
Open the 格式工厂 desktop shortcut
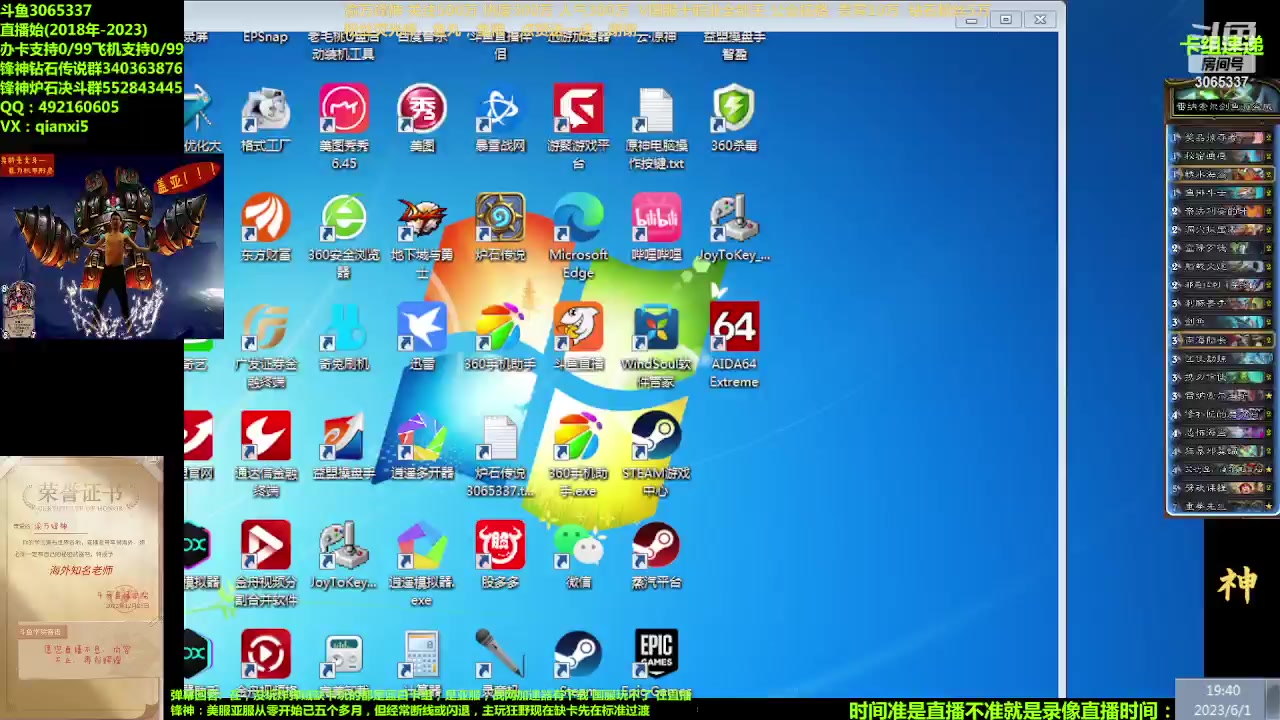(265, 120)
